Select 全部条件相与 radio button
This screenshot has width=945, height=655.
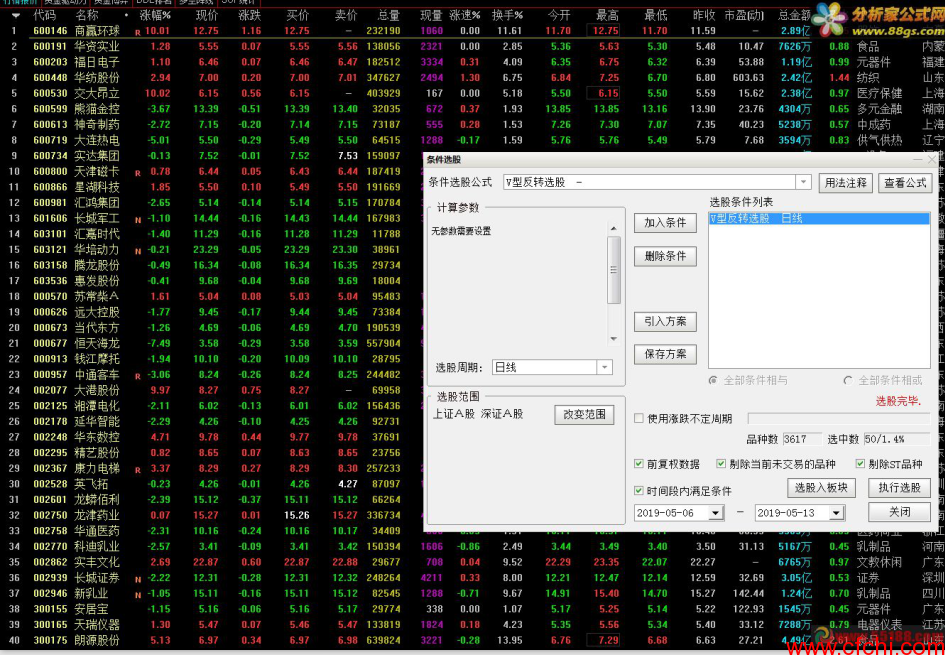coord(713,380)
